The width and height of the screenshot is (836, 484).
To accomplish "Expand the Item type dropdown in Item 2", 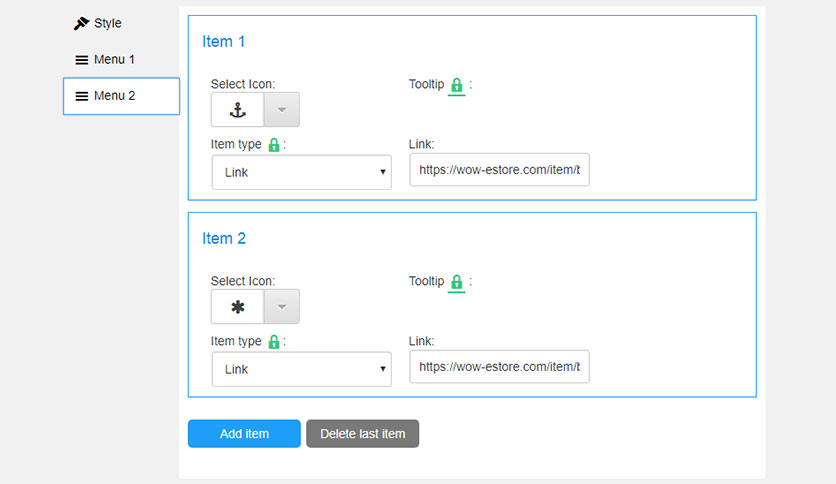I will 302,369.
